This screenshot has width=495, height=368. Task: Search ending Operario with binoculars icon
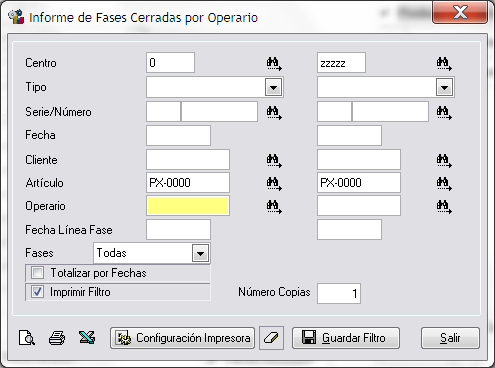pyautogui.click(x=444, y=206)
